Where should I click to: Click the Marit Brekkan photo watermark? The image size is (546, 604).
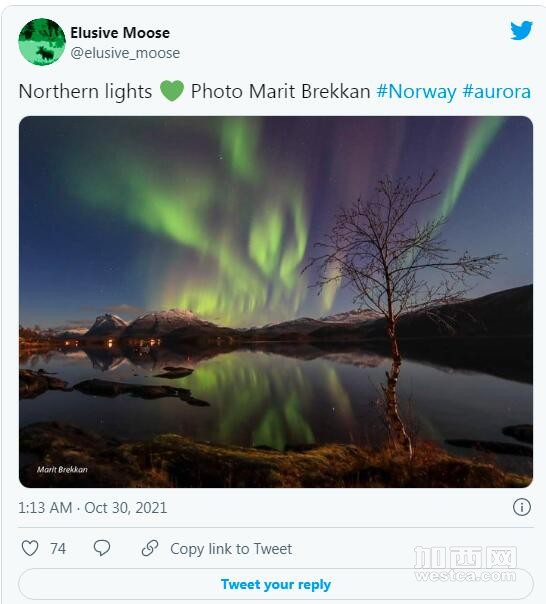pyautogui.click(x=62, y=469)
